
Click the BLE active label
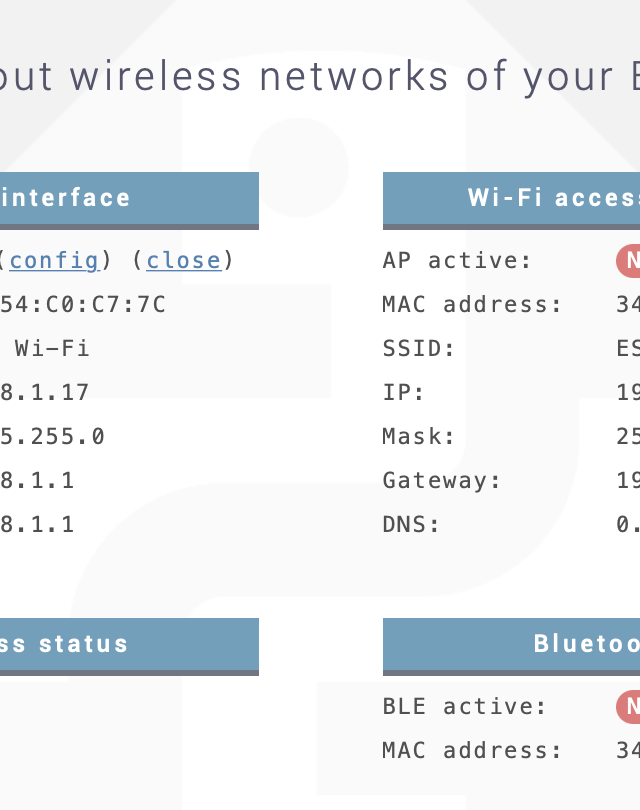coord(465,707)
